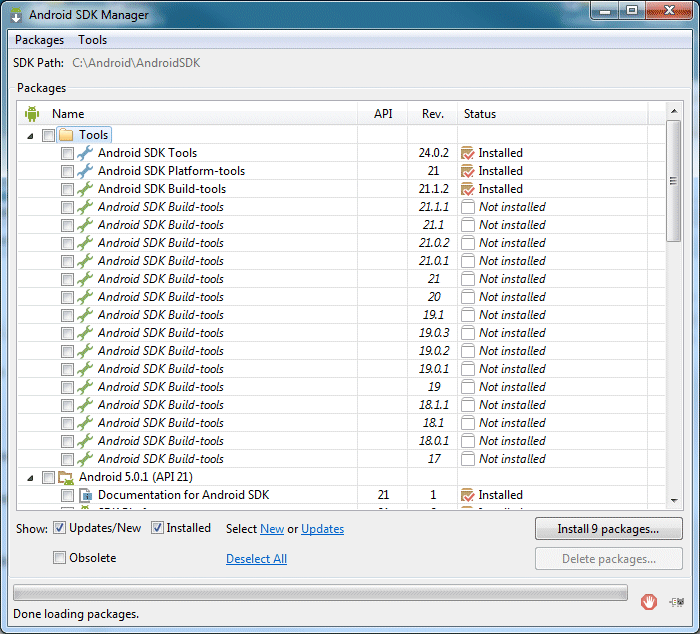The width and height of the screenshot is (700, 634).
Task: Click the Android 5.0.1 (API 21) label
Action: point(136,477)
